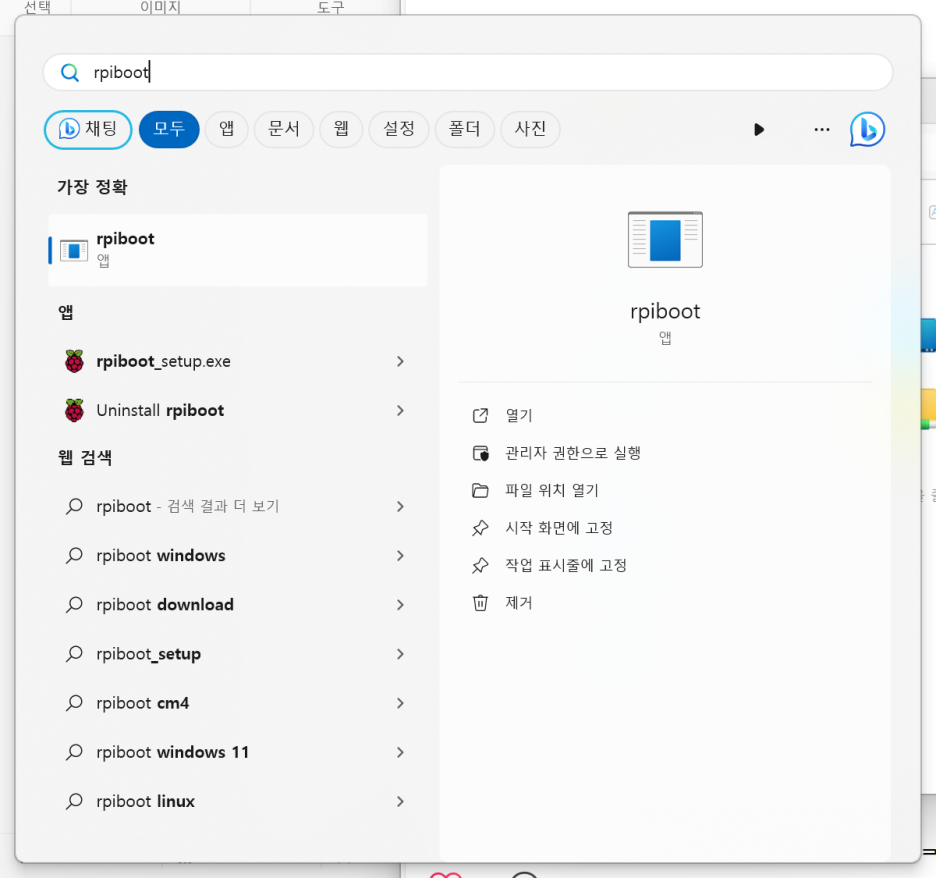Expand chevron for rpiboot windows suggestion
Screen dimensions: 936x878
400,556
